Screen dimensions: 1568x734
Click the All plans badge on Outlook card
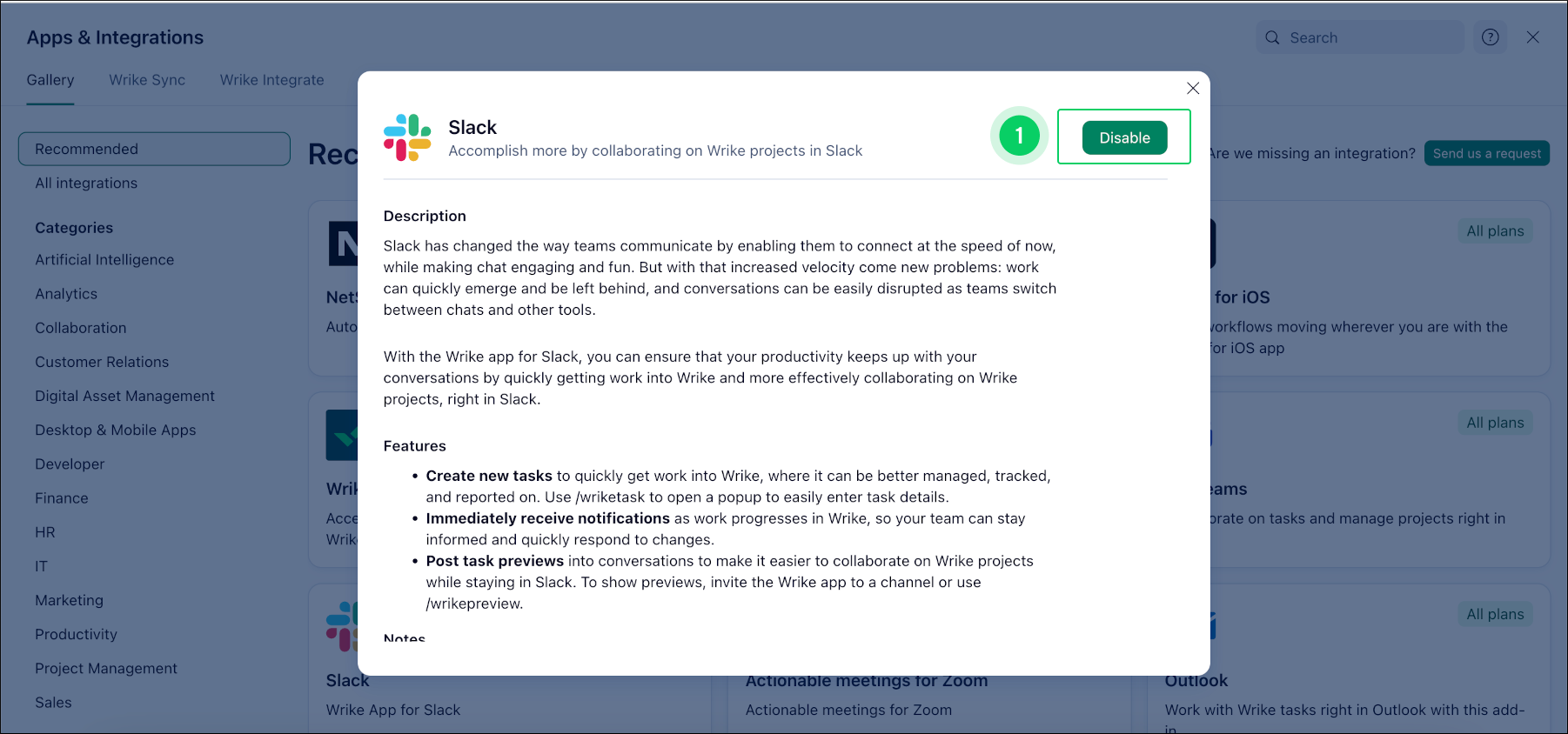(1495, 614)
